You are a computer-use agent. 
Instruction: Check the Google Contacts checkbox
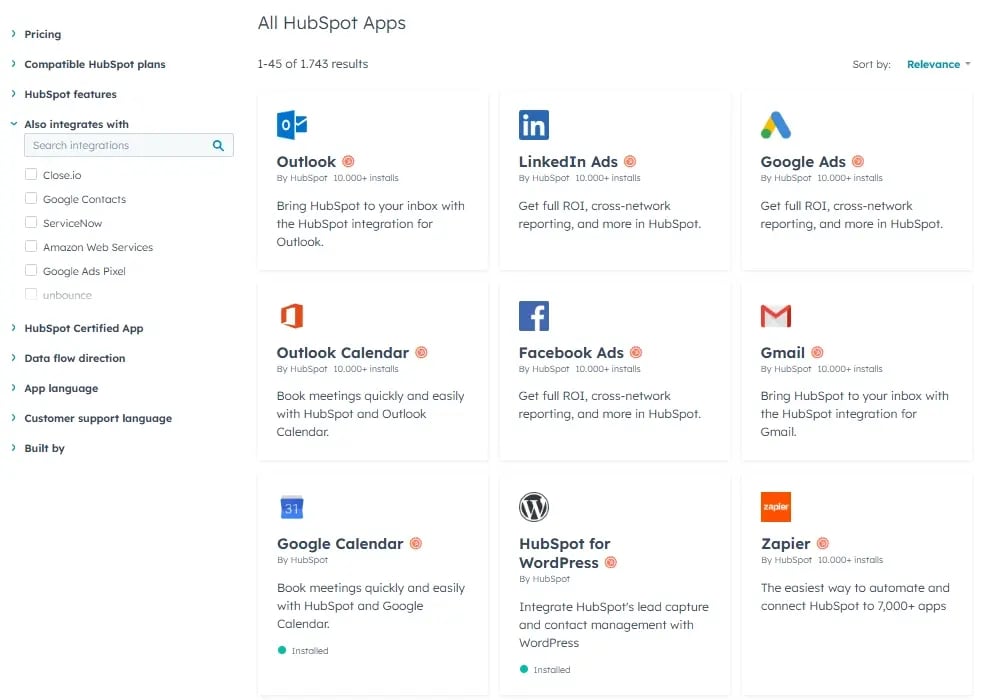31,198
